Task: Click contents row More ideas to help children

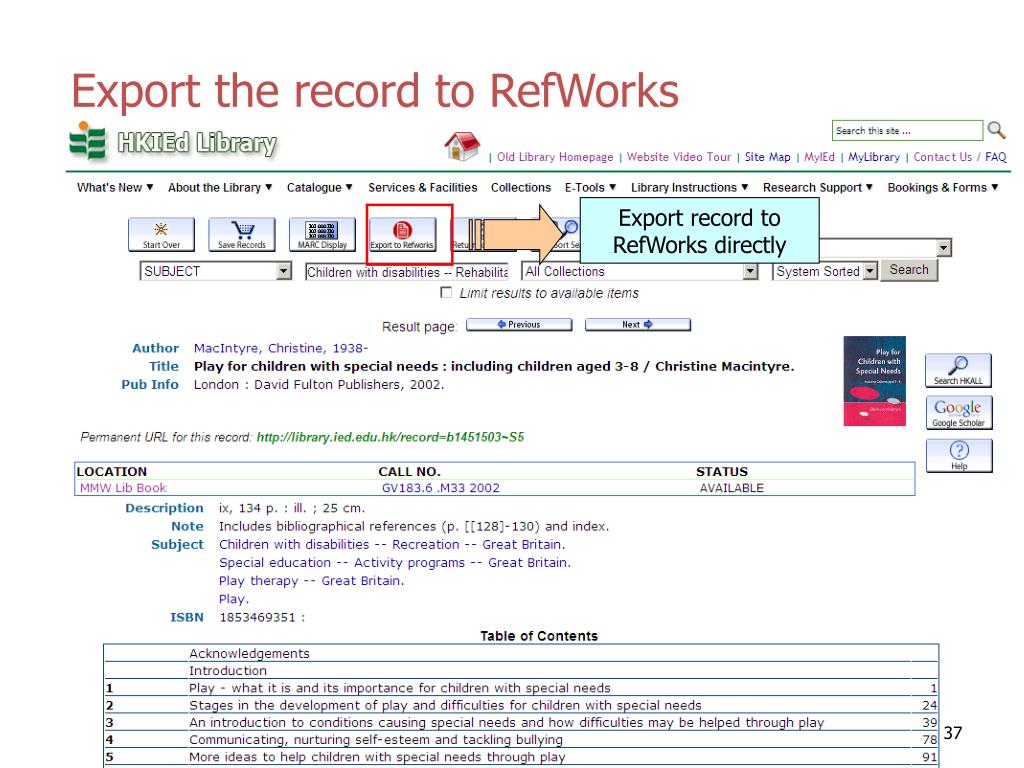Action: (x=520, y=757)
